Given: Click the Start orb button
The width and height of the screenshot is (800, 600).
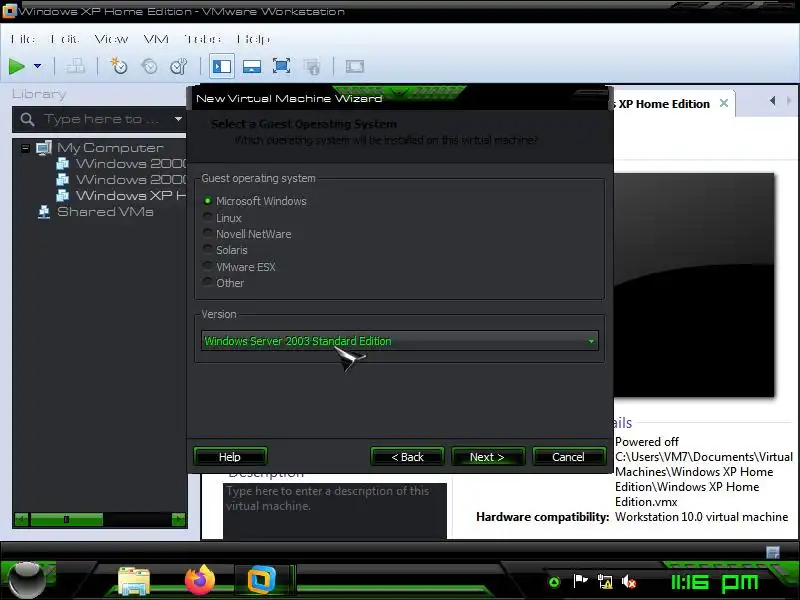Looking at the screenshot, I should point(27,581).
